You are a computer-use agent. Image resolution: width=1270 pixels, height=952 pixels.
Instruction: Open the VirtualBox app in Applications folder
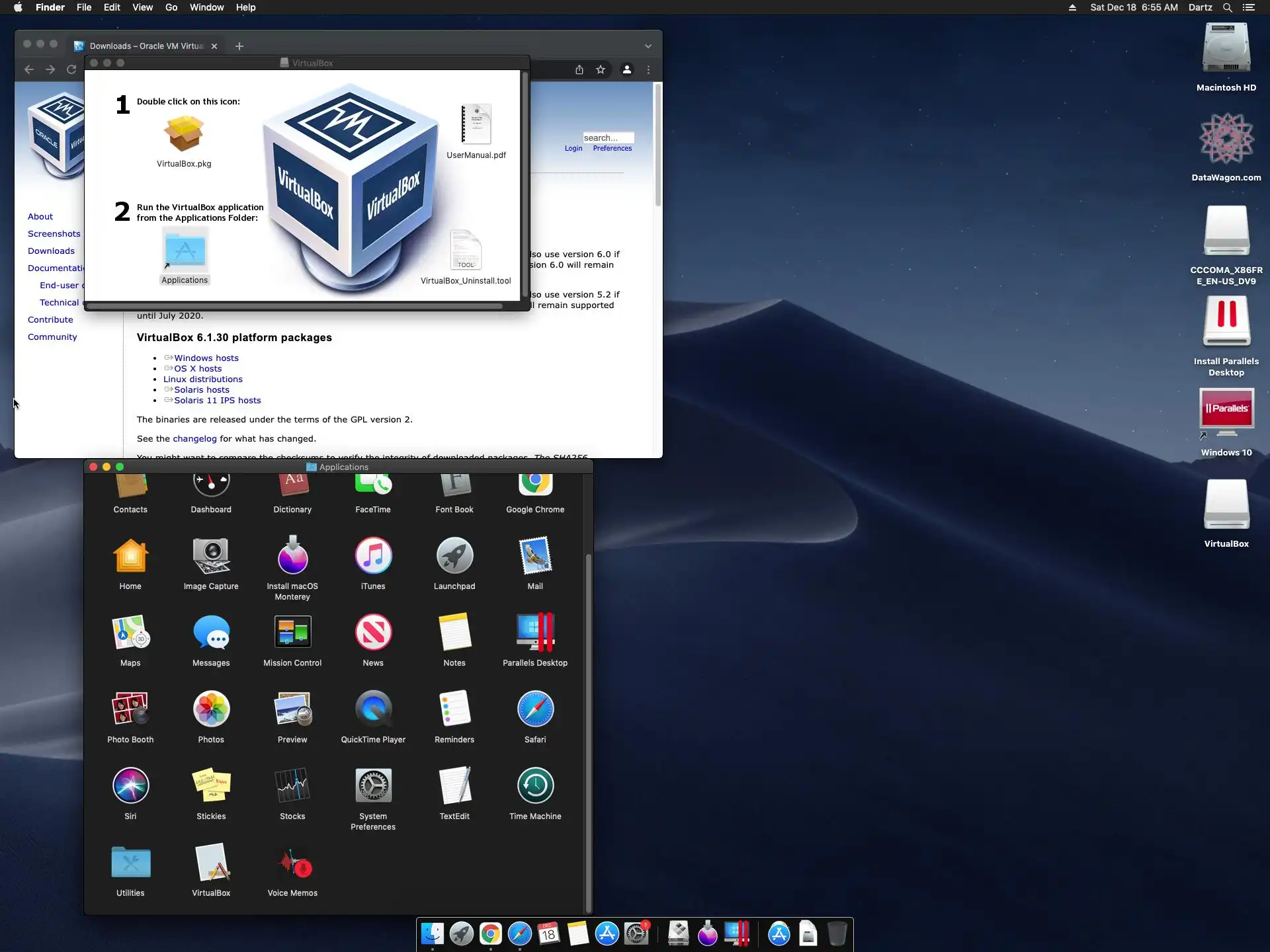point(211,863)
